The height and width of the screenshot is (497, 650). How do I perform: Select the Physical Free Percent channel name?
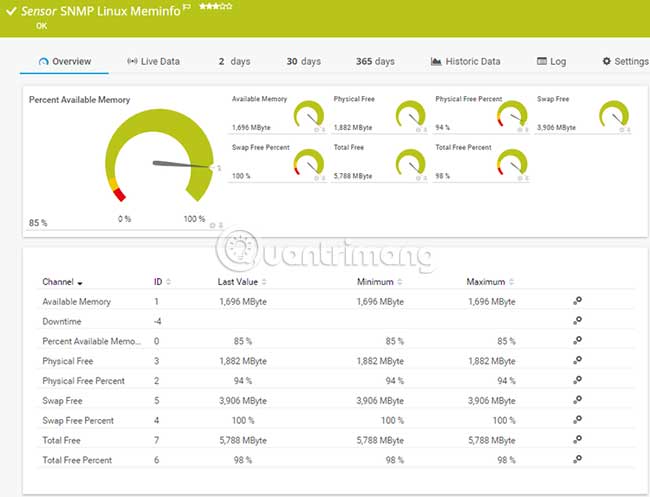[83, 381]
